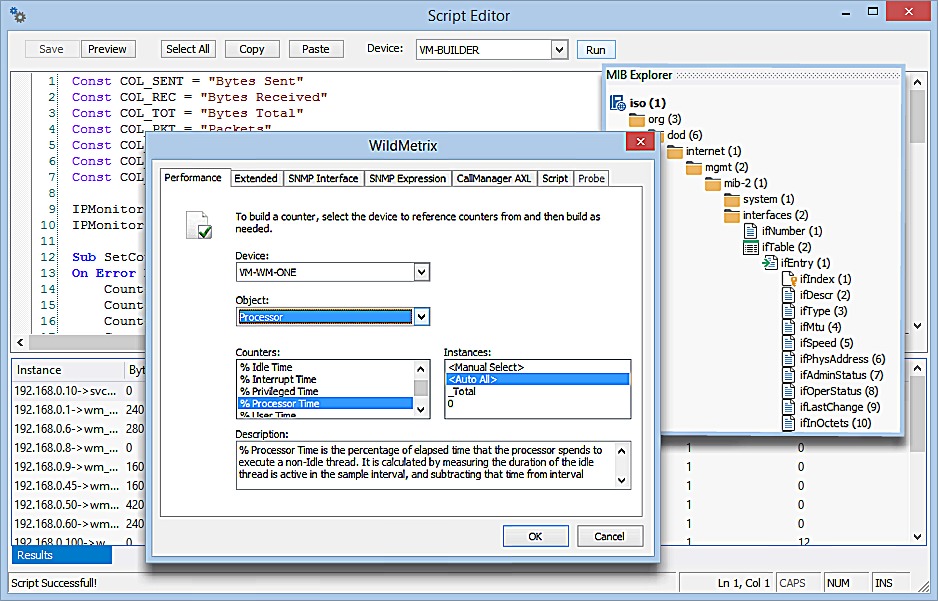Minimize the Script Editor window
This screenshot has width=938, height=601.
(846, 13)
